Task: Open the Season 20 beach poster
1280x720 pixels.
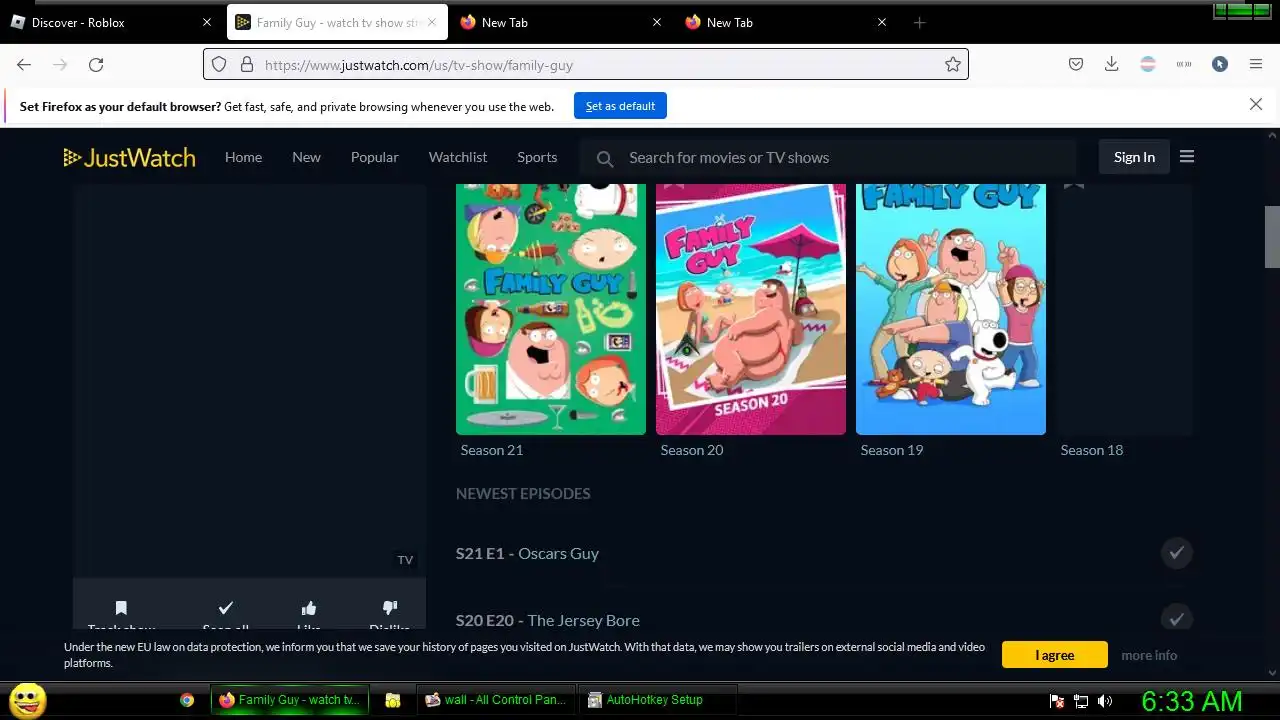Action: point(751,309)
